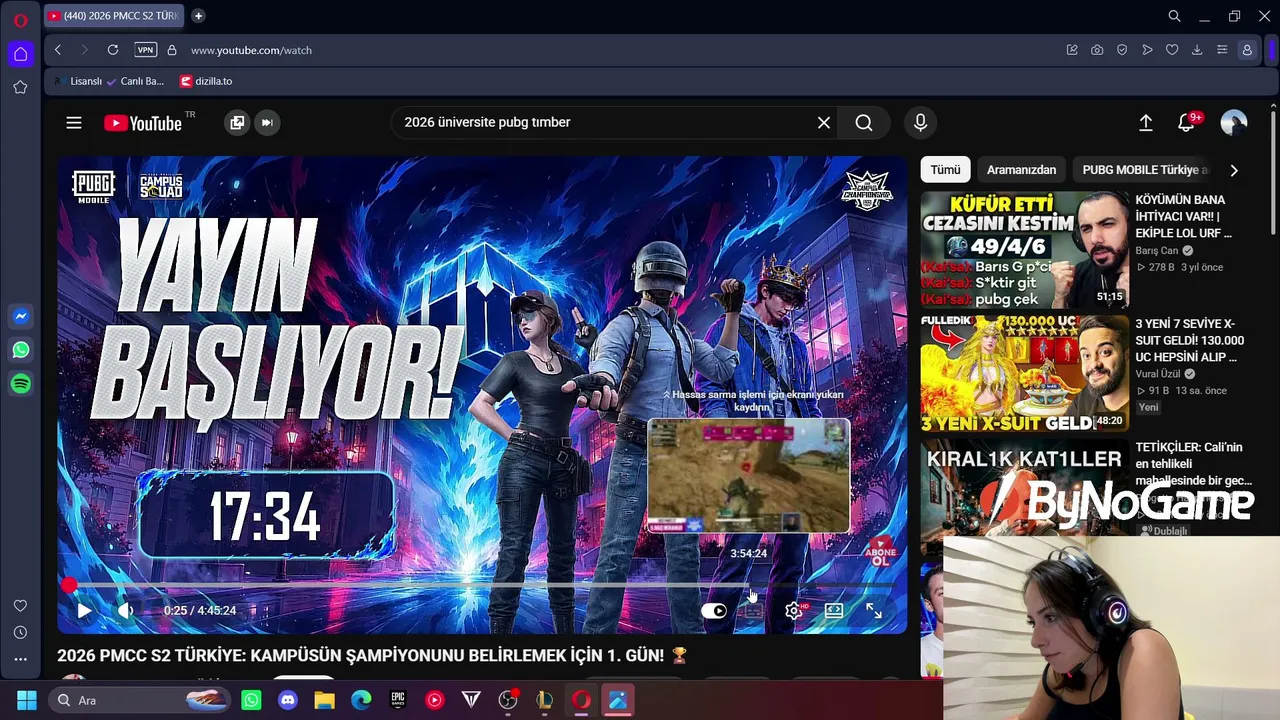Screen dimensions: 1280x720
Task: Enter fullscreen mode
Action: 873,610
